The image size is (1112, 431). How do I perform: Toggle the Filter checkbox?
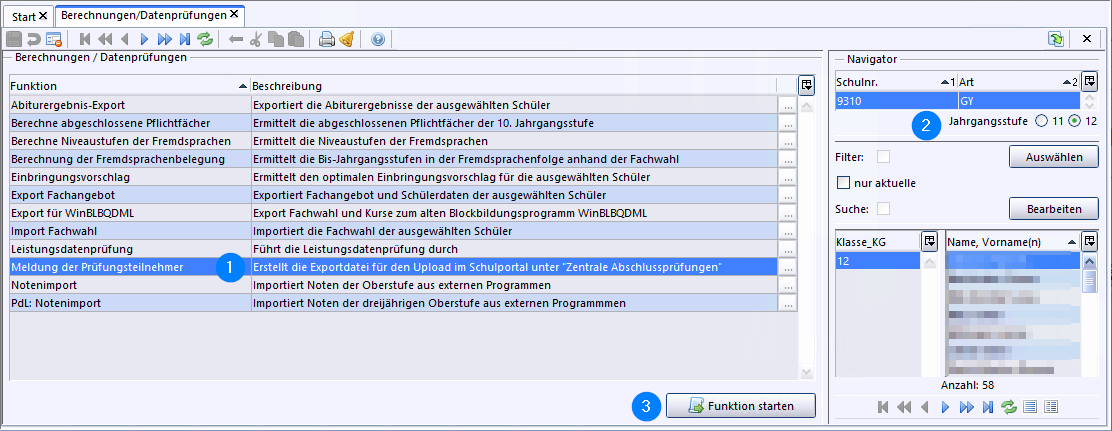[x=884, y=157]
